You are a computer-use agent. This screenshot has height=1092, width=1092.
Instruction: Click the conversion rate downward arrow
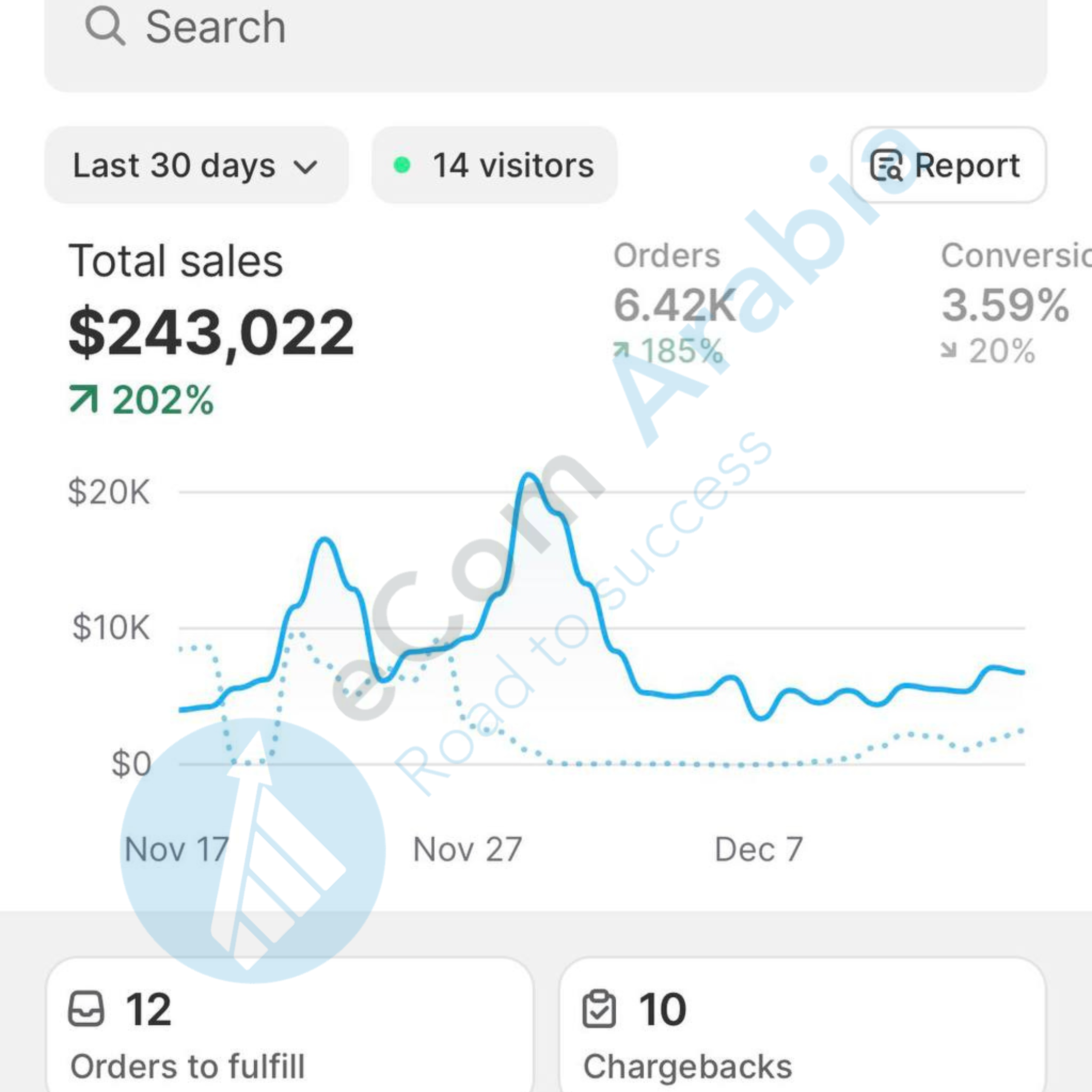[x=948, y=350]
